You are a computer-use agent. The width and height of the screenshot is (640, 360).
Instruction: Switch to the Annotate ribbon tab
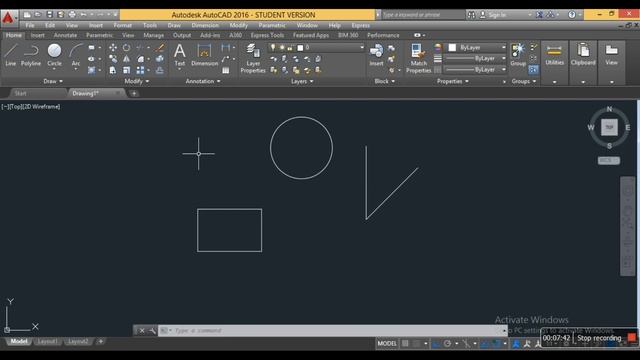65,36
